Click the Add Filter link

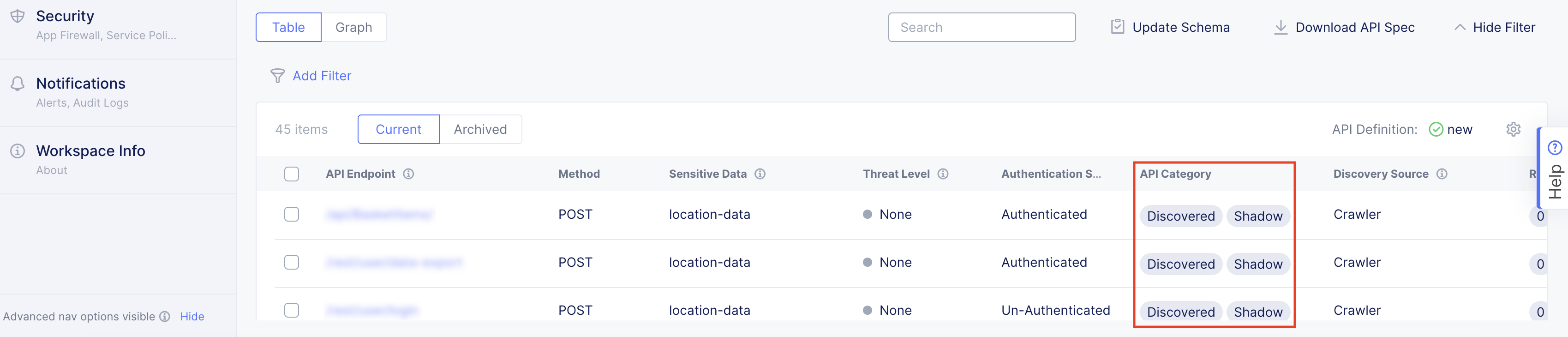pyautogui.click(x=322, y=76)
